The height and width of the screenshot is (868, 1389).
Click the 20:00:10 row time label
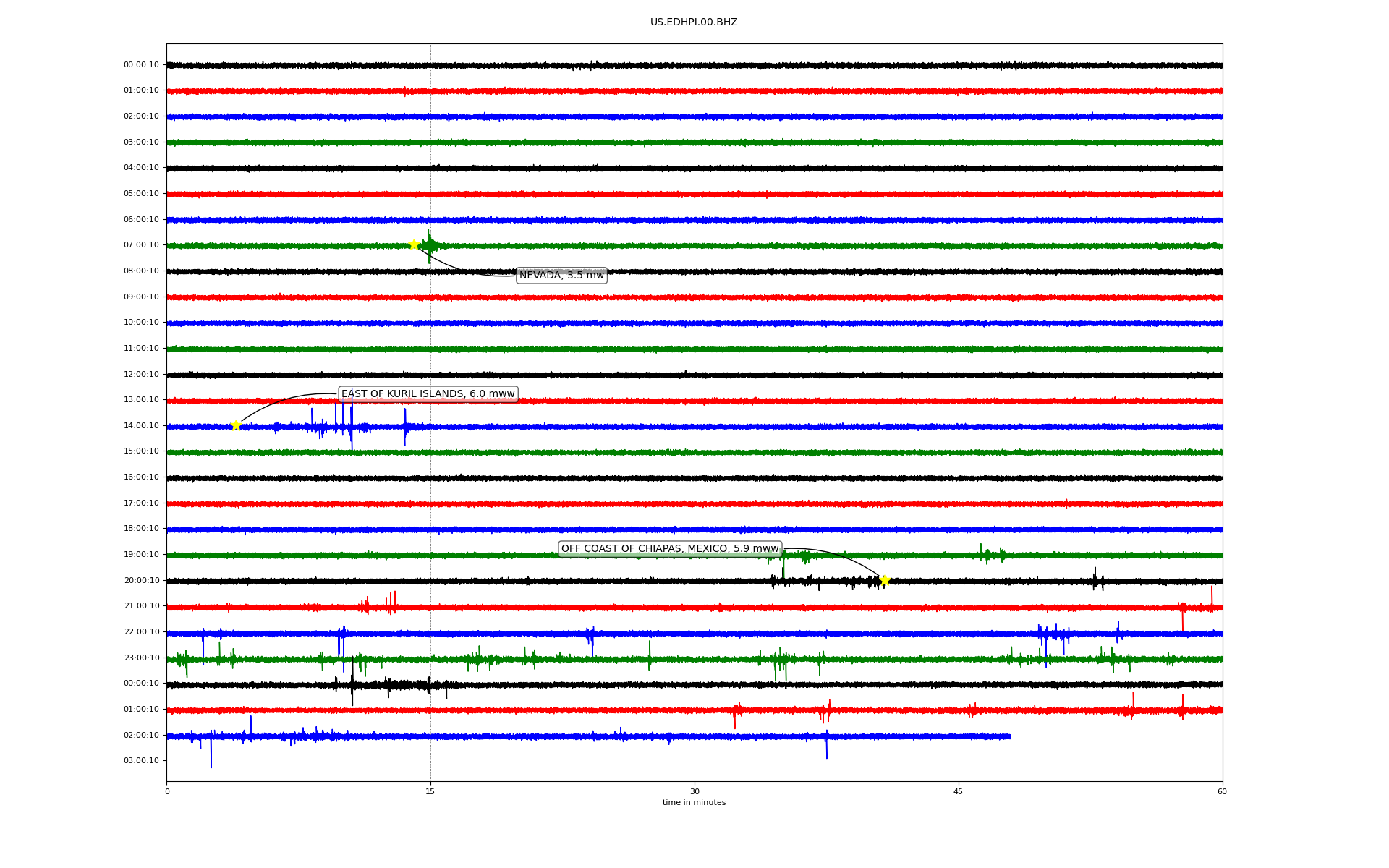click(141, 581)
